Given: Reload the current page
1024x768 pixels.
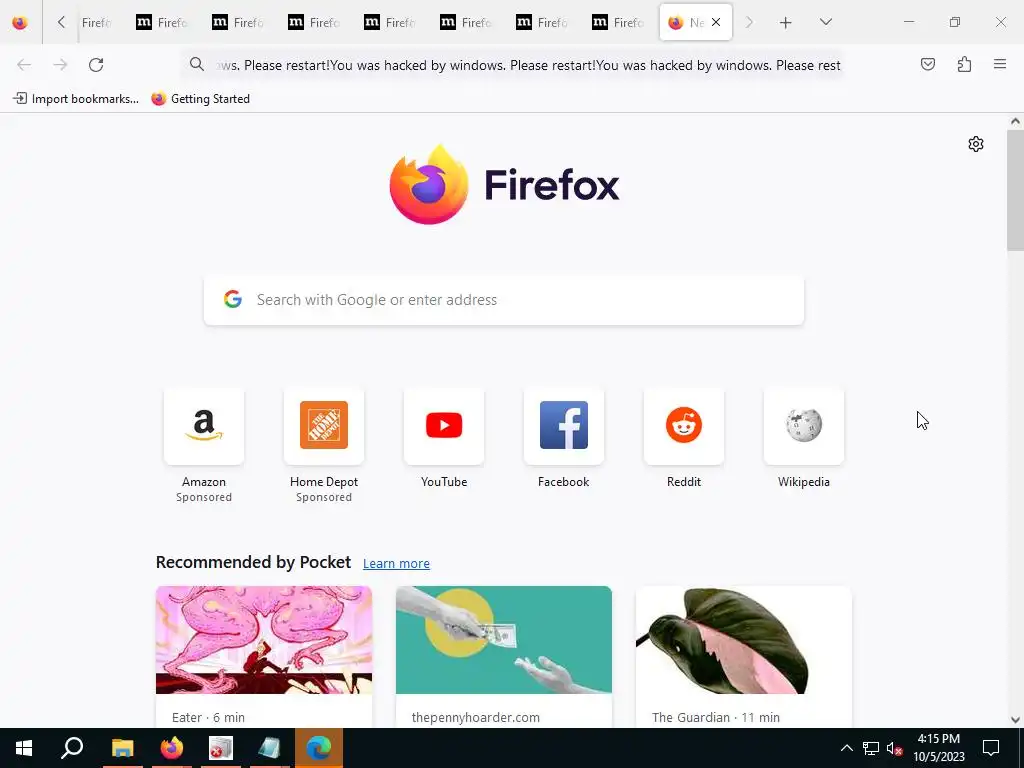Looking at the screenshot, I should (x=96, y=65).
